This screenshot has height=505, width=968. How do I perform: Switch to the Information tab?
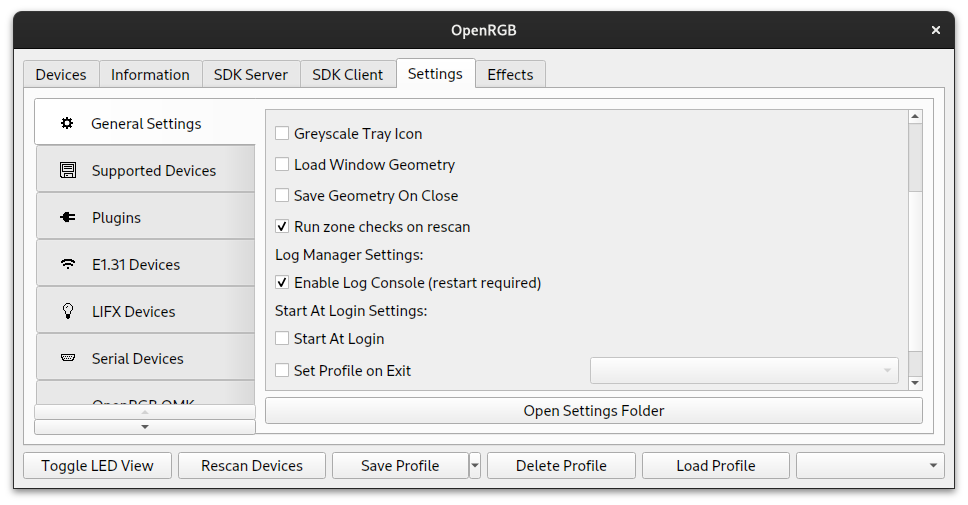[x=151, y=75]
